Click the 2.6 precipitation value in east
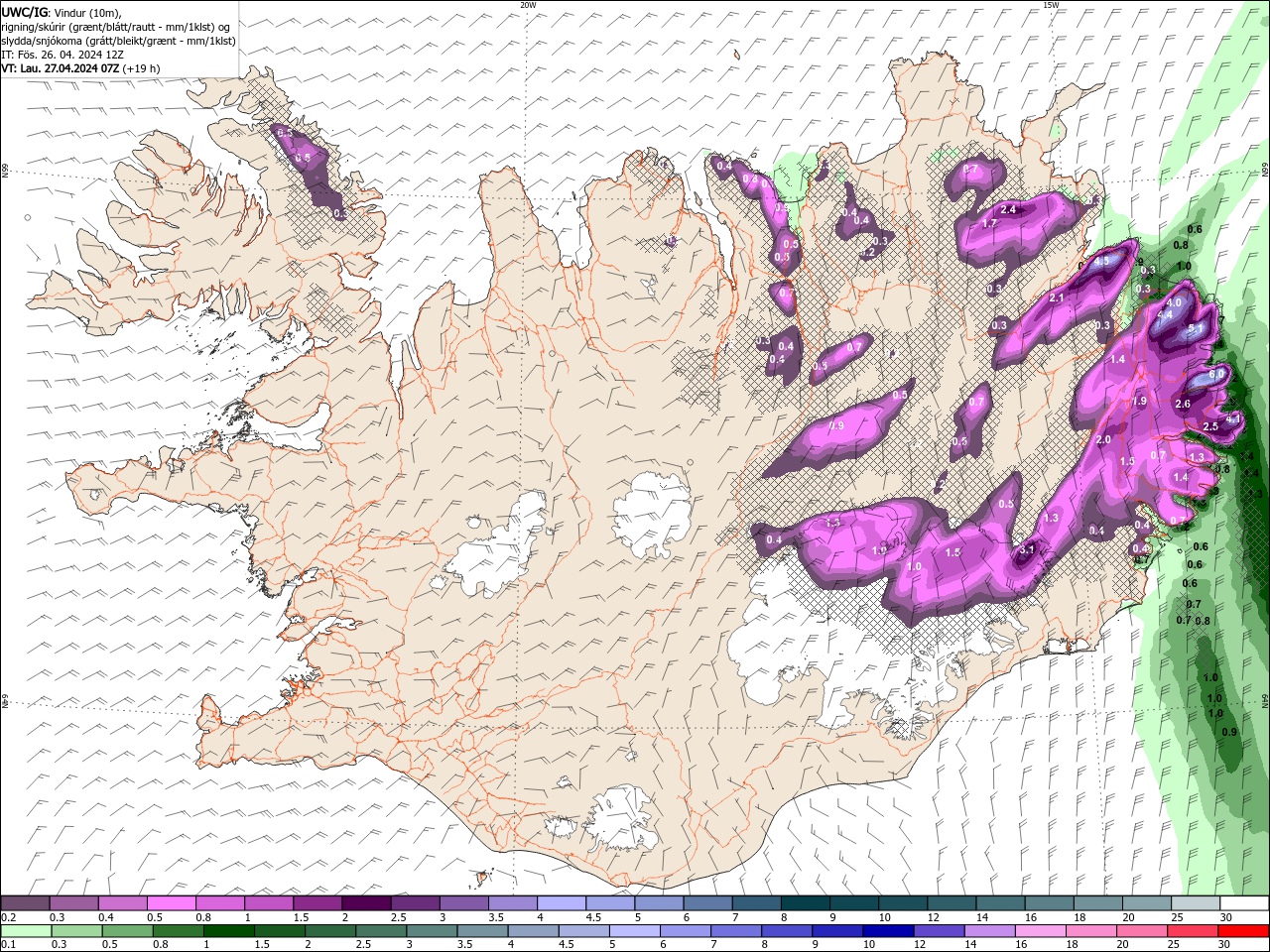The width and height of the screenshot is (1270, 952). [1182, 404]
